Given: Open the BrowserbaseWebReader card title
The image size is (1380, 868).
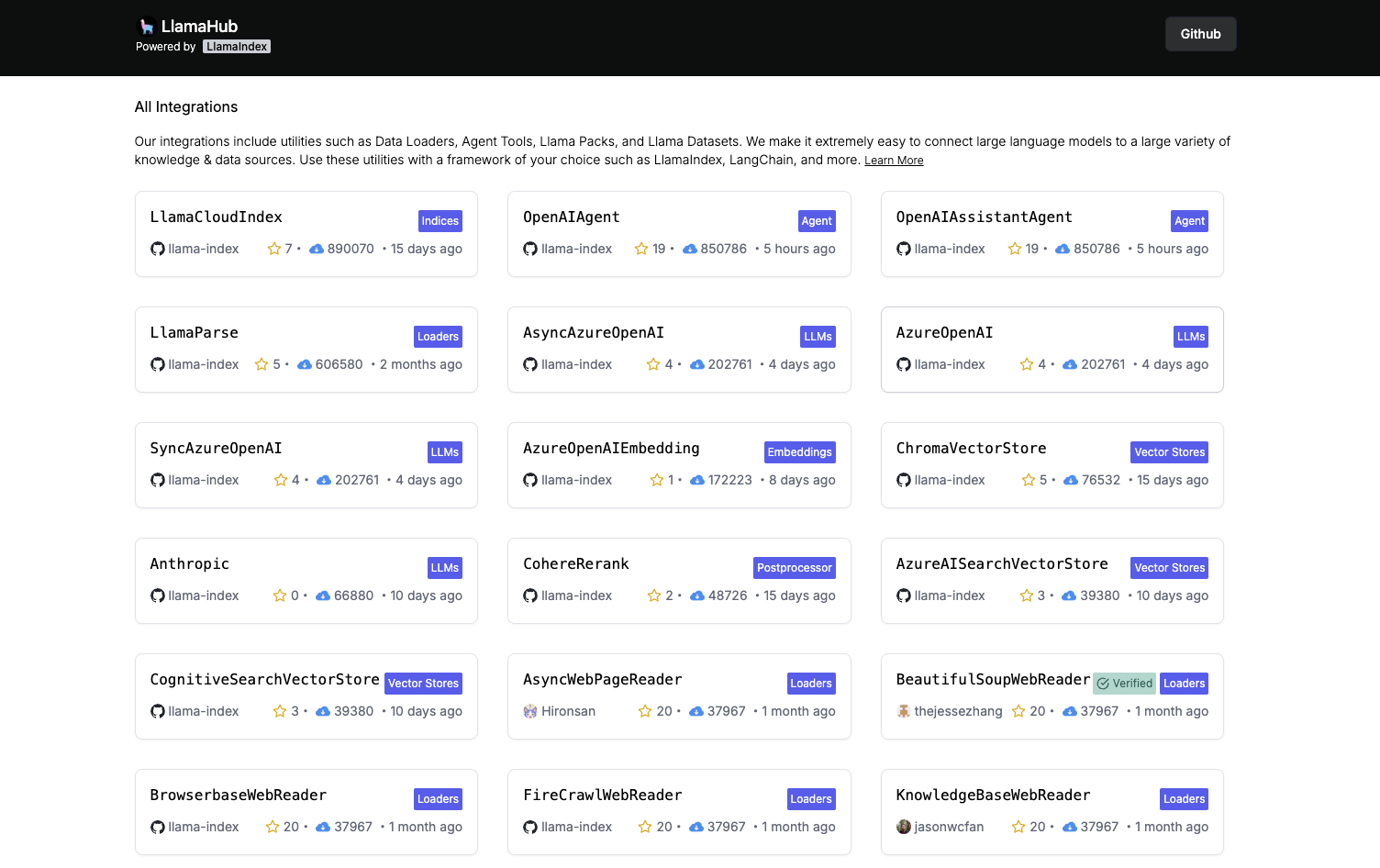Looking at the screenshot, I should 239,796.
